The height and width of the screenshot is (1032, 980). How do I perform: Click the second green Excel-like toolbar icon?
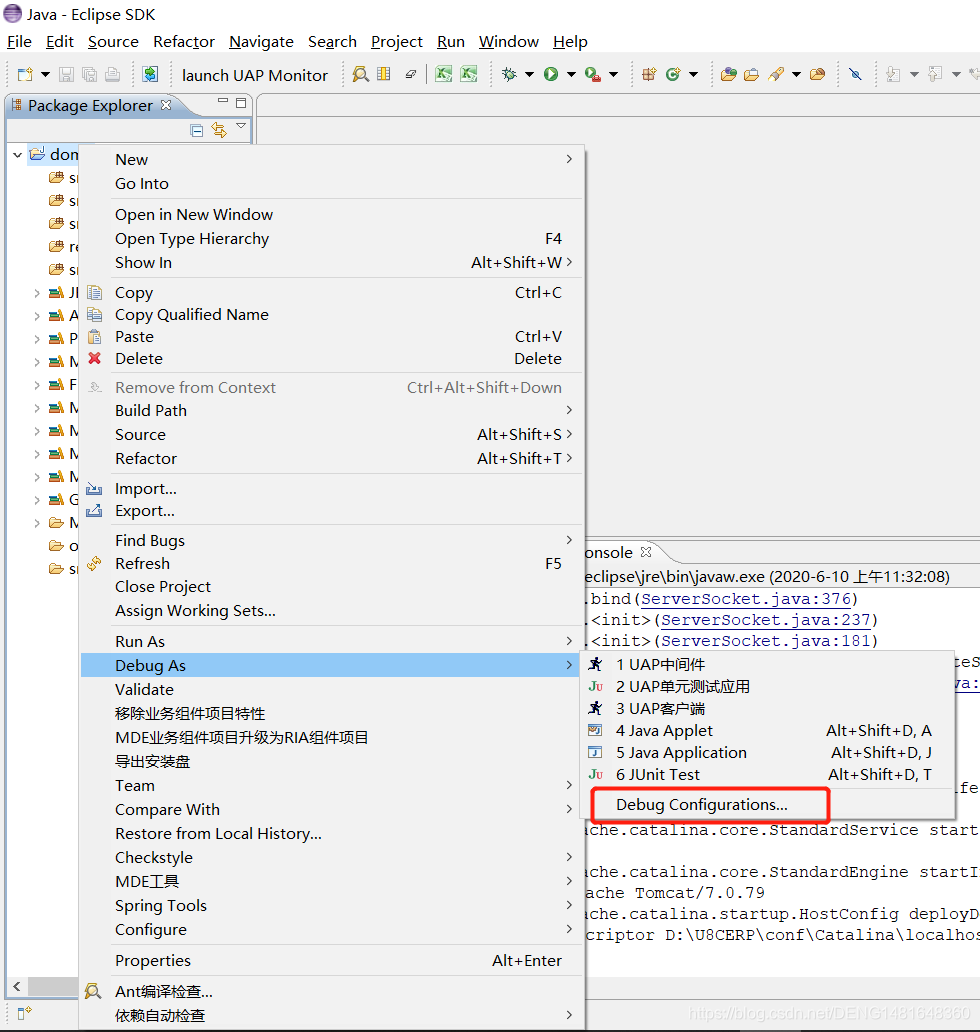pos(469,74)
